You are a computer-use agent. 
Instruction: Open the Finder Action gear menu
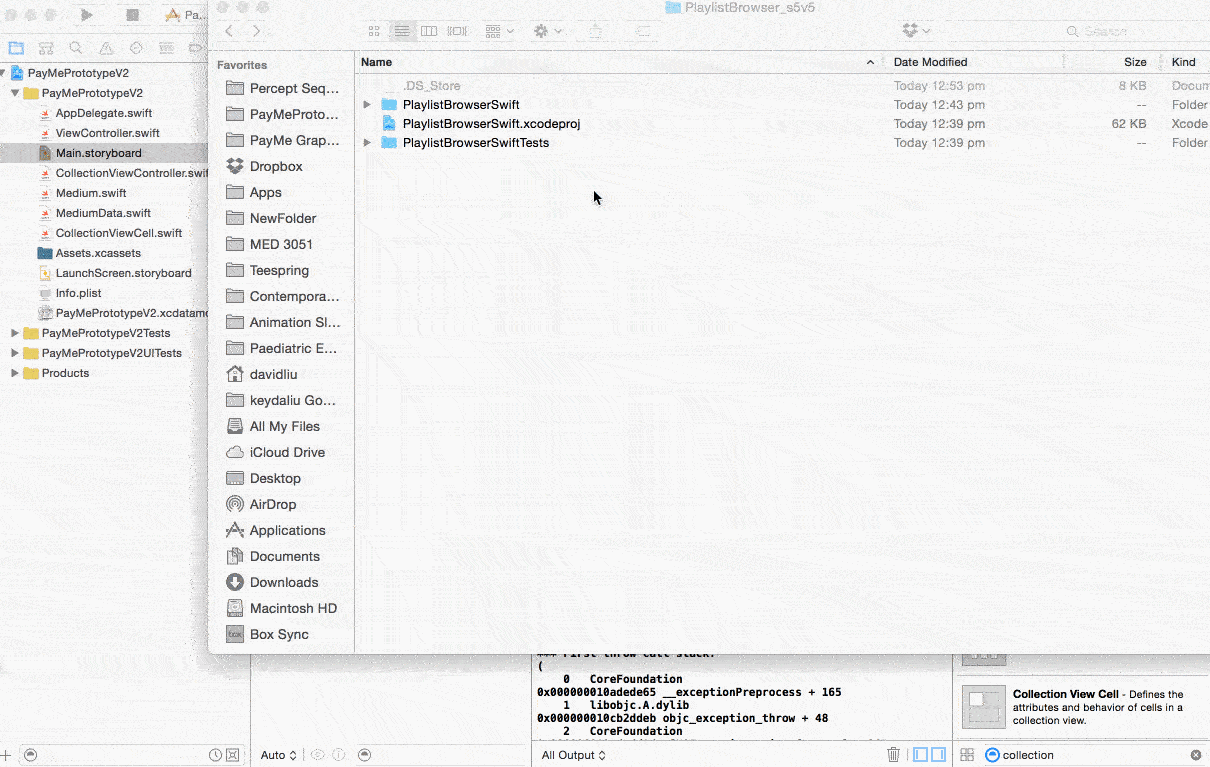[x=547, y=32]
